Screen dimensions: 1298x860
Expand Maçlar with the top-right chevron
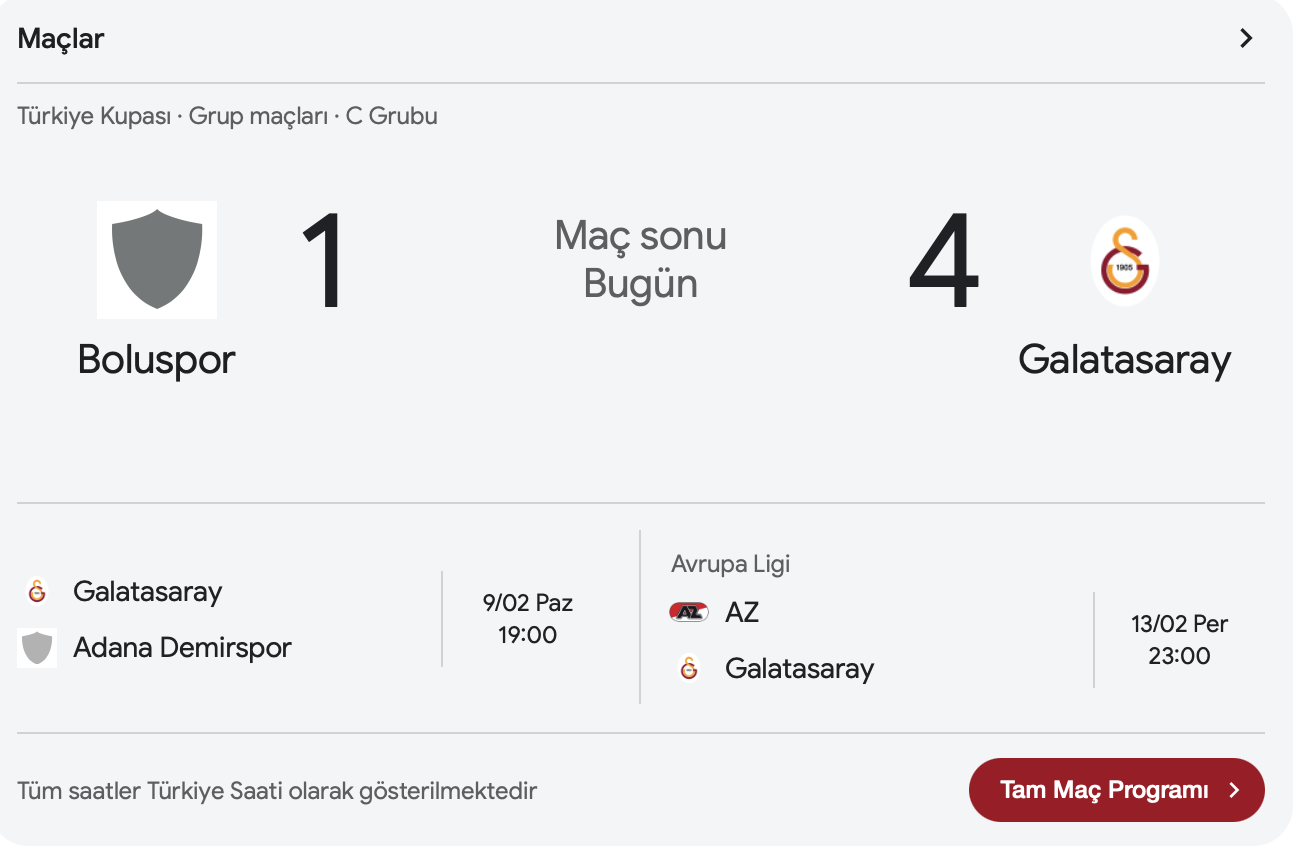pos(1246,39)
